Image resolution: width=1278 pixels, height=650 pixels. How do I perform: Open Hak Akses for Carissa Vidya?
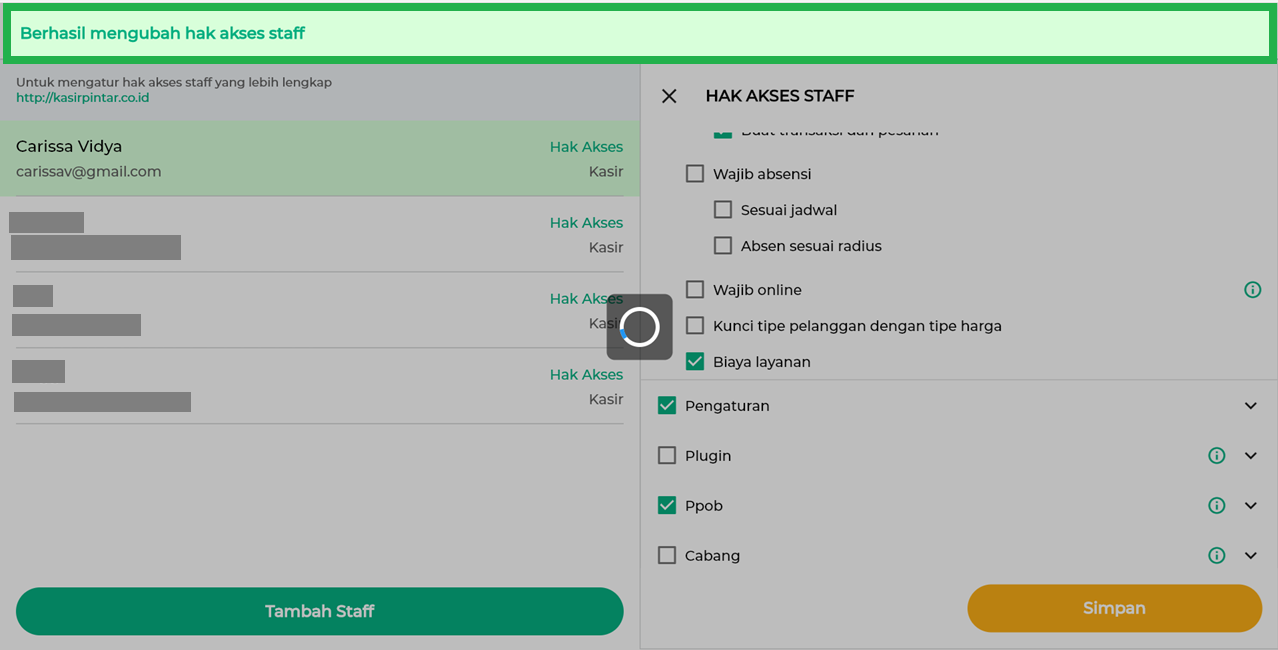coord(586,147)
